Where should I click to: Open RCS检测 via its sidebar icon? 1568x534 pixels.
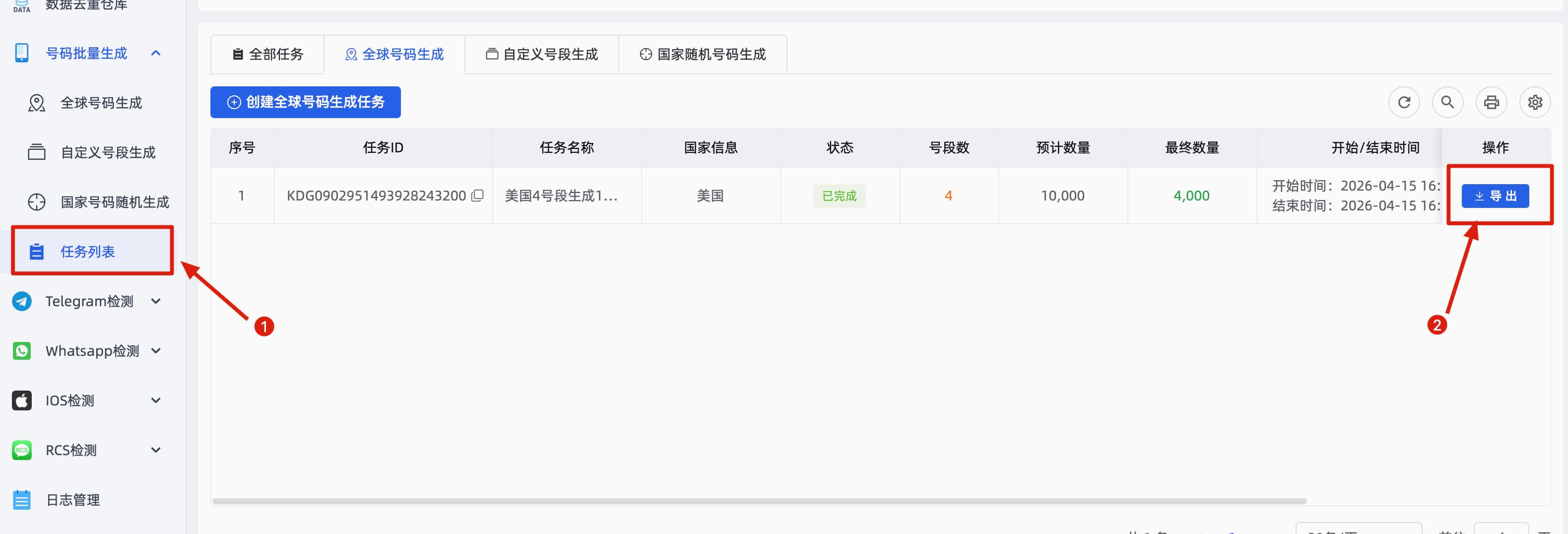pos(22,450)
